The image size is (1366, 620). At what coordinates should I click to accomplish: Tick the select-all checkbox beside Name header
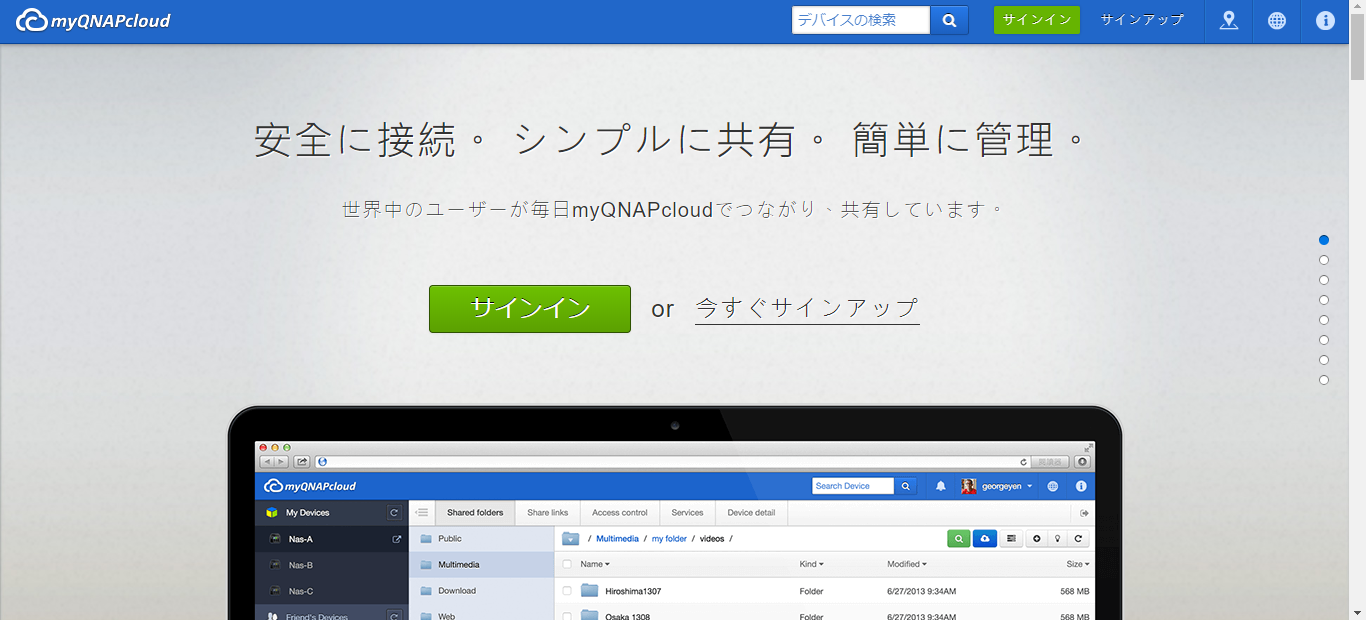567,565
